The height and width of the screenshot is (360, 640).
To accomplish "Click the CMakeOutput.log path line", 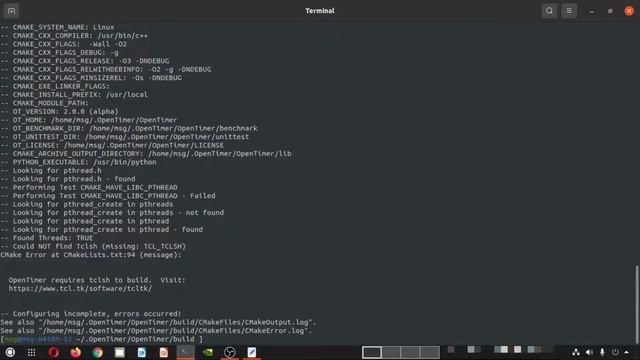I will pyautogui.click(x=158, y=322).
